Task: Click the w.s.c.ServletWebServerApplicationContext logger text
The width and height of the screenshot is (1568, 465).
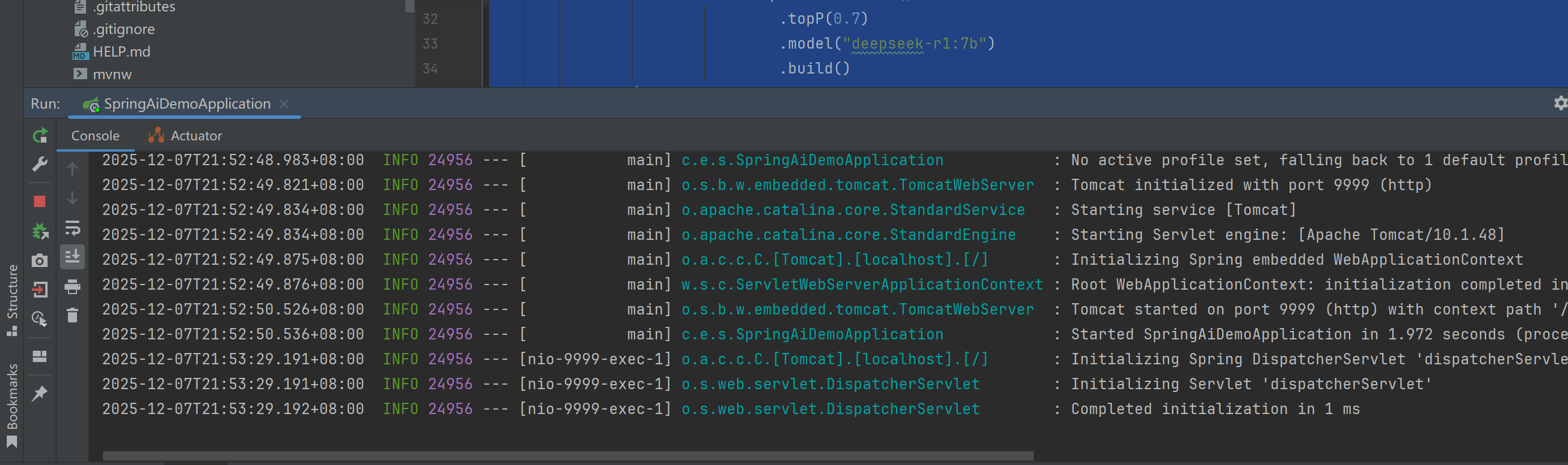Action: 862,285
